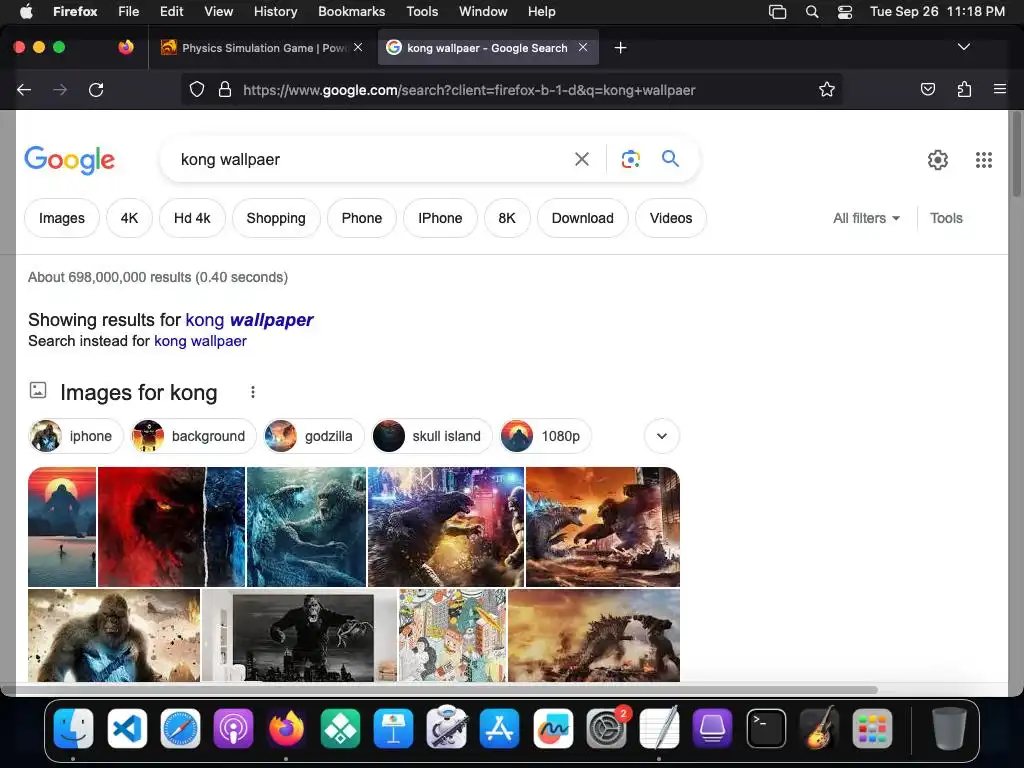This screenshot has height=768, width=1024.
Task: Open the list all tabs dropdown arrow
Action: click(x=963, y=47)
